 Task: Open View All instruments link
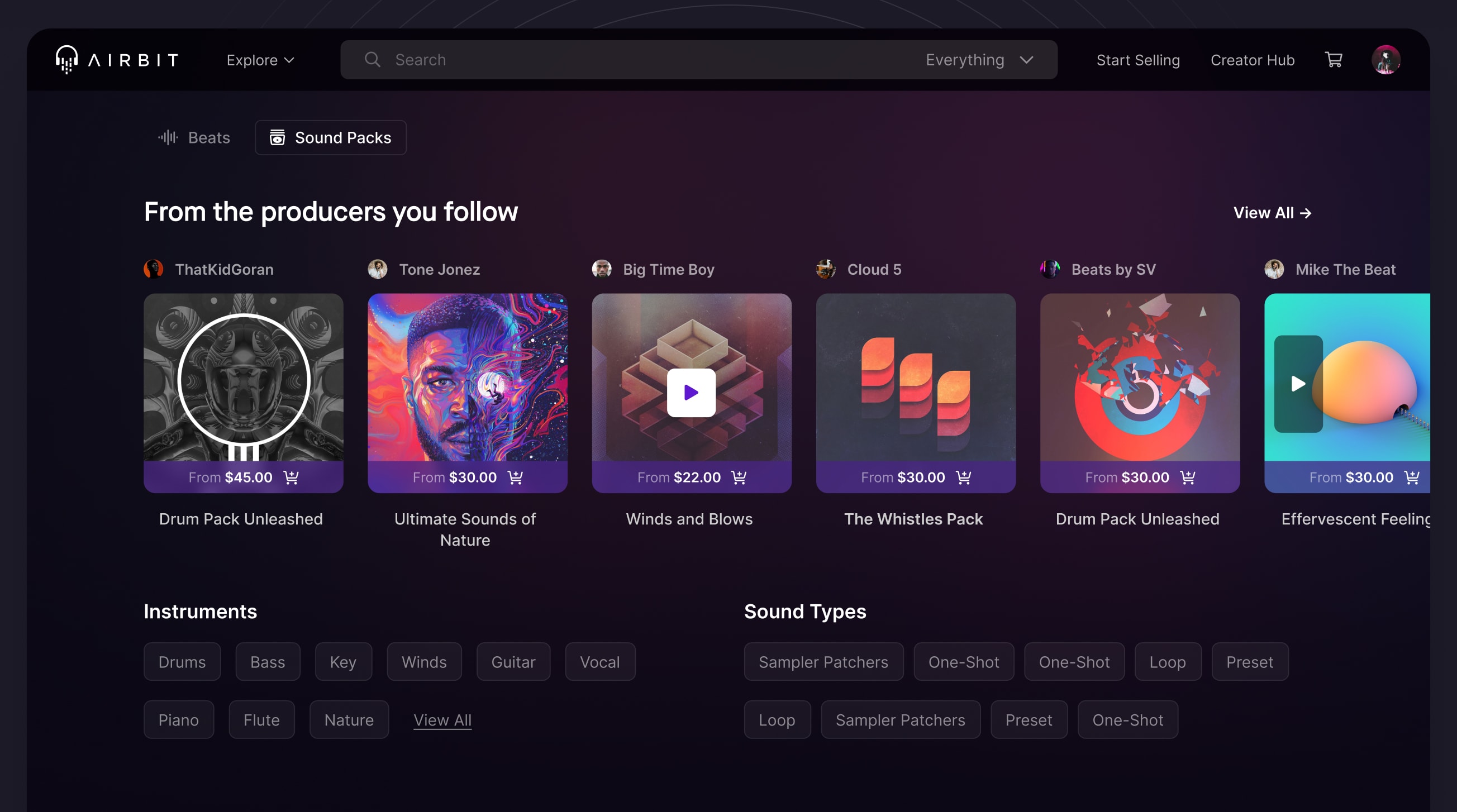pyautogui.click(x=442, y=720)
